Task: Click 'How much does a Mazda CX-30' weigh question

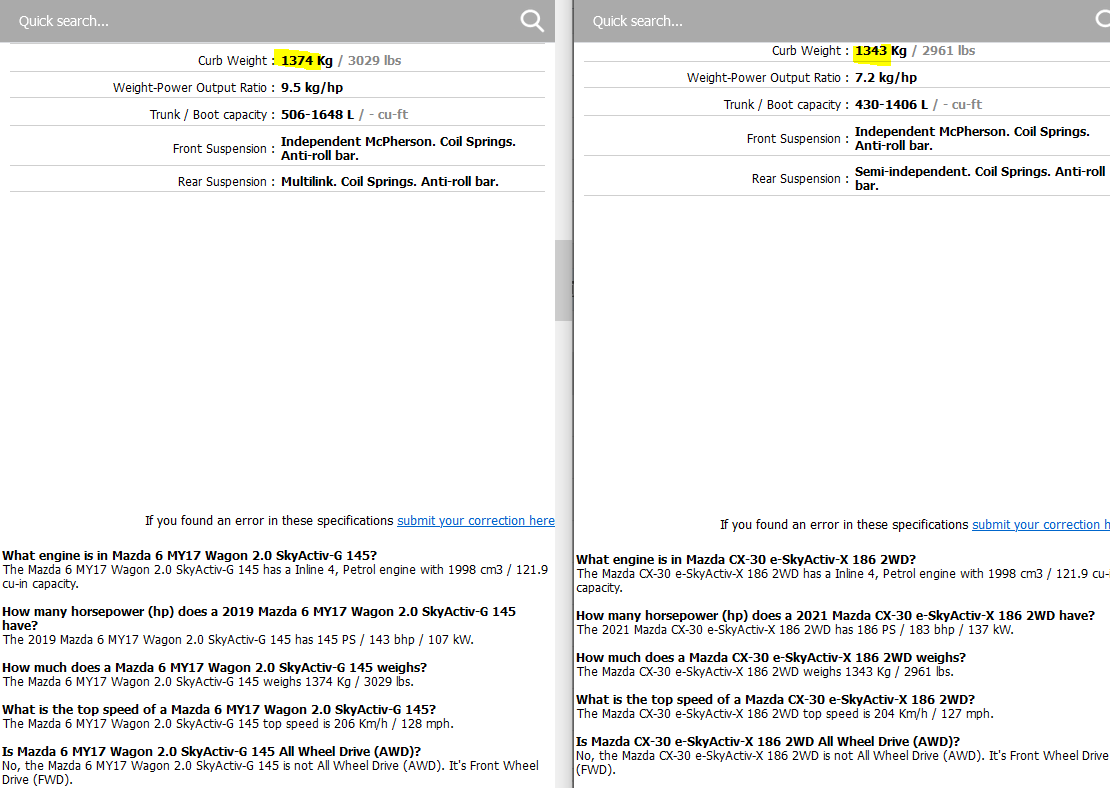Action: coord(771,657)
